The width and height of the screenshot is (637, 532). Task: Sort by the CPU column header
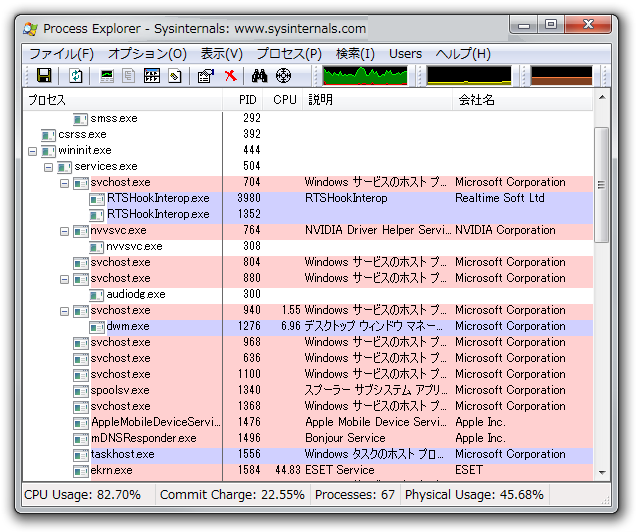[x=282, y=99]
